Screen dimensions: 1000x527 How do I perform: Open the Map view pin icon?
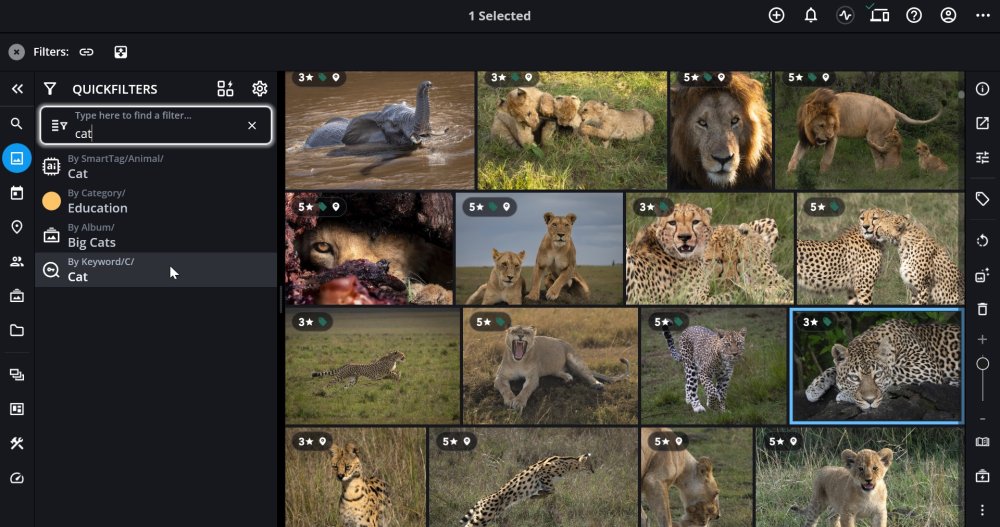tap(16, 227)
